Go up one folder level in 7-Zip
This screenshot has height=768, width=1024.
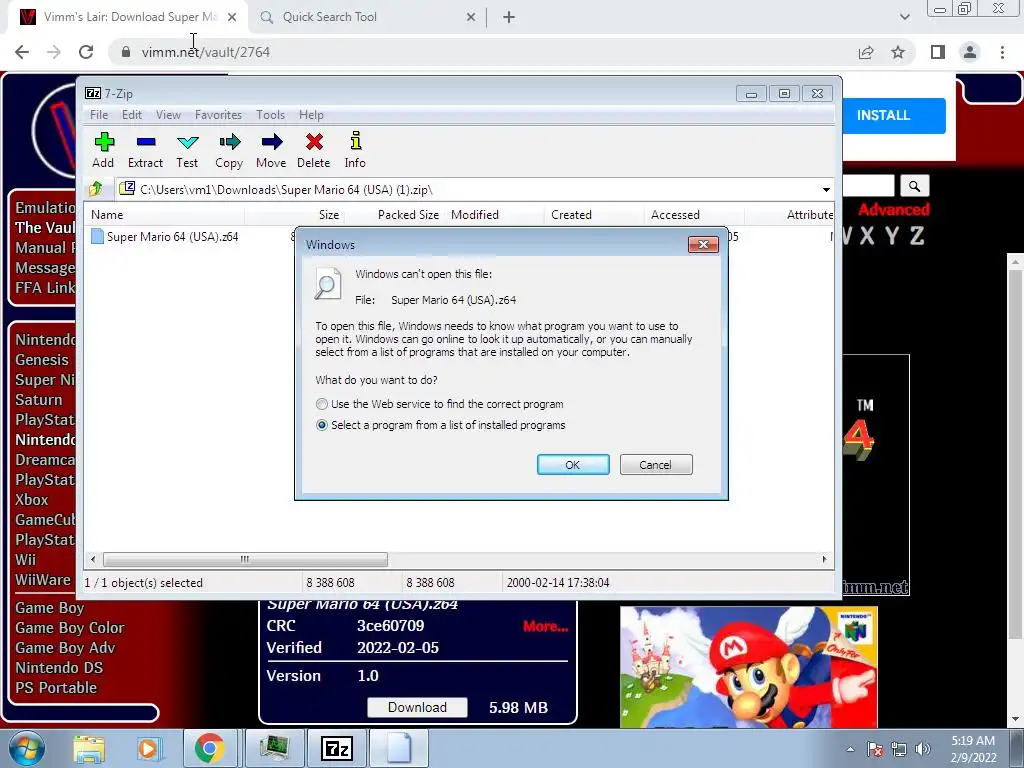96,189
